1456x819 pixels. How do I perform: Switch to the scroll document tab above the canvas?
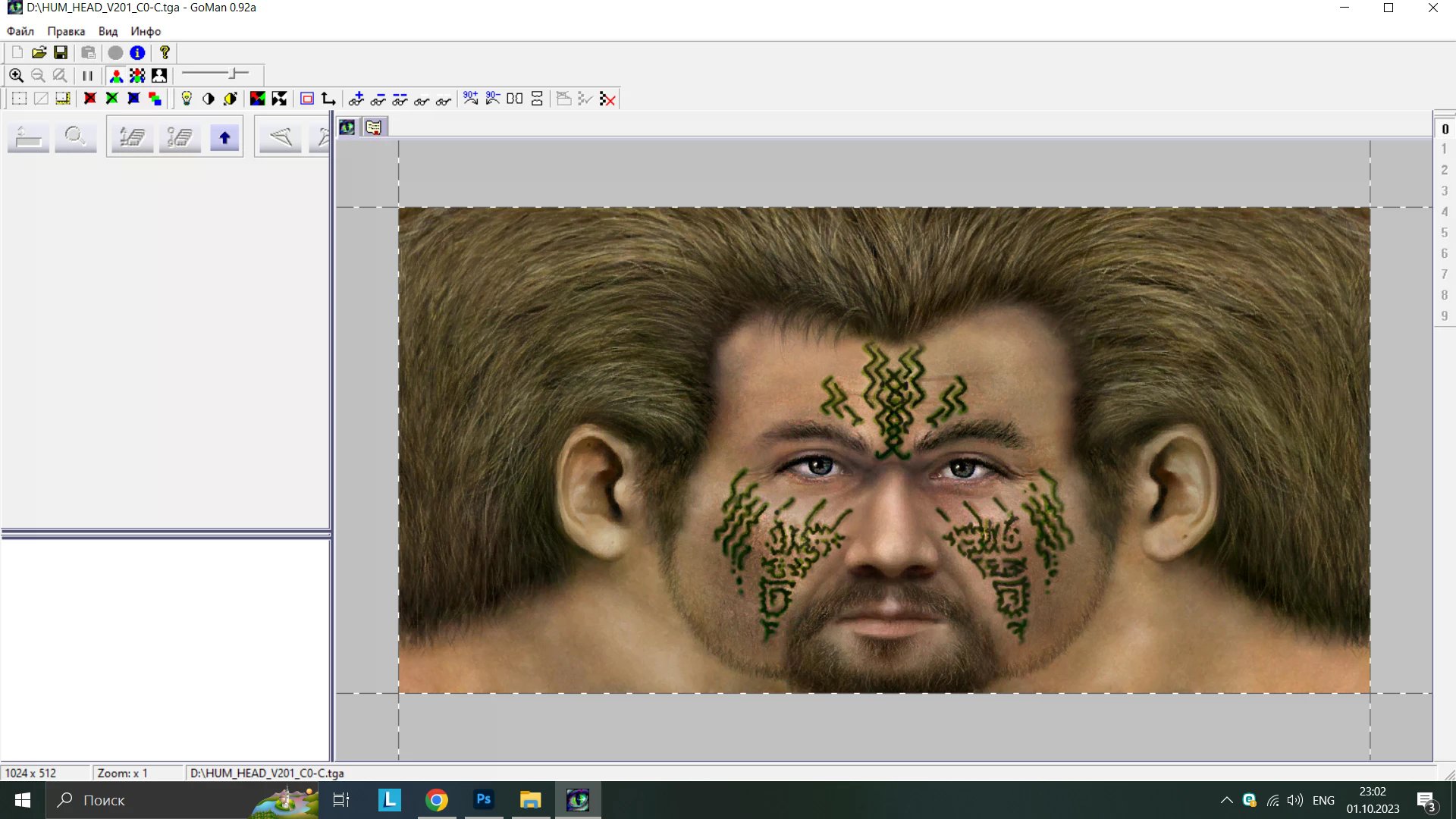pyautogui.click(x=374, y=127)
